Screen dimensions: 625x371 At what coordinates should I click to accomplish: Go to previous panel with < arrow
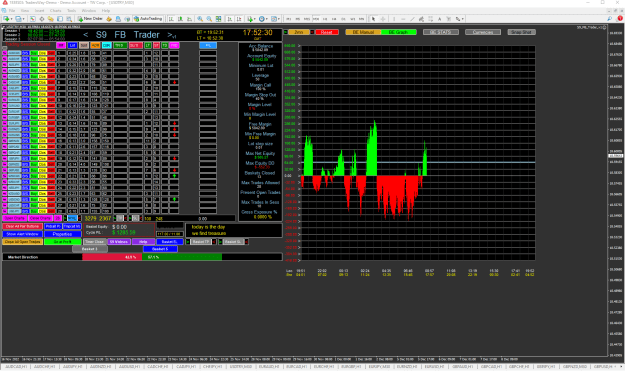(85, 35)
